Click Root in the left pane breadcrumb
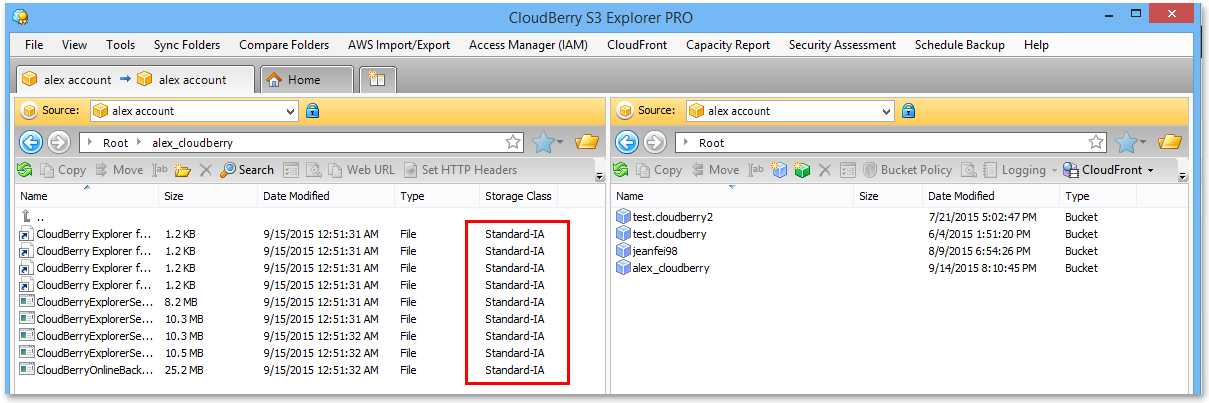Viewport: 1209px width, 403px height. tap(116, 143)
